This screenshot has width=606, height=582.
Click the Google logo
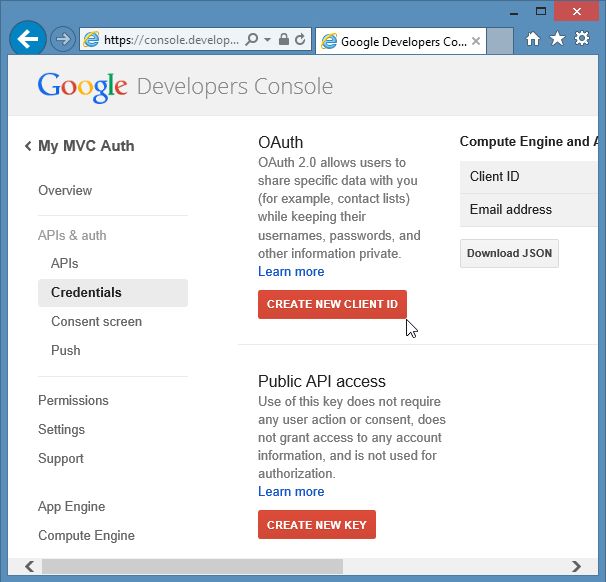pyautogui.click(x=82, y=87)
